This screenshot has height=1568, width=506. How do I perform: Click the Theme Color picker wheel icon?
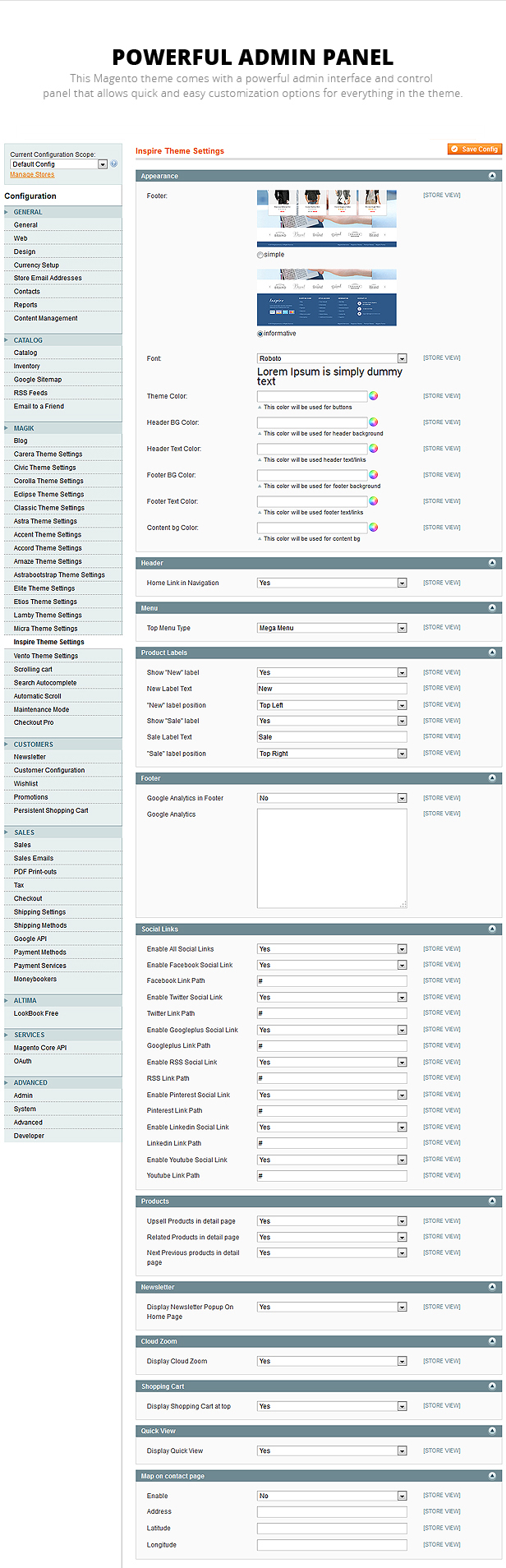(373, 396)
